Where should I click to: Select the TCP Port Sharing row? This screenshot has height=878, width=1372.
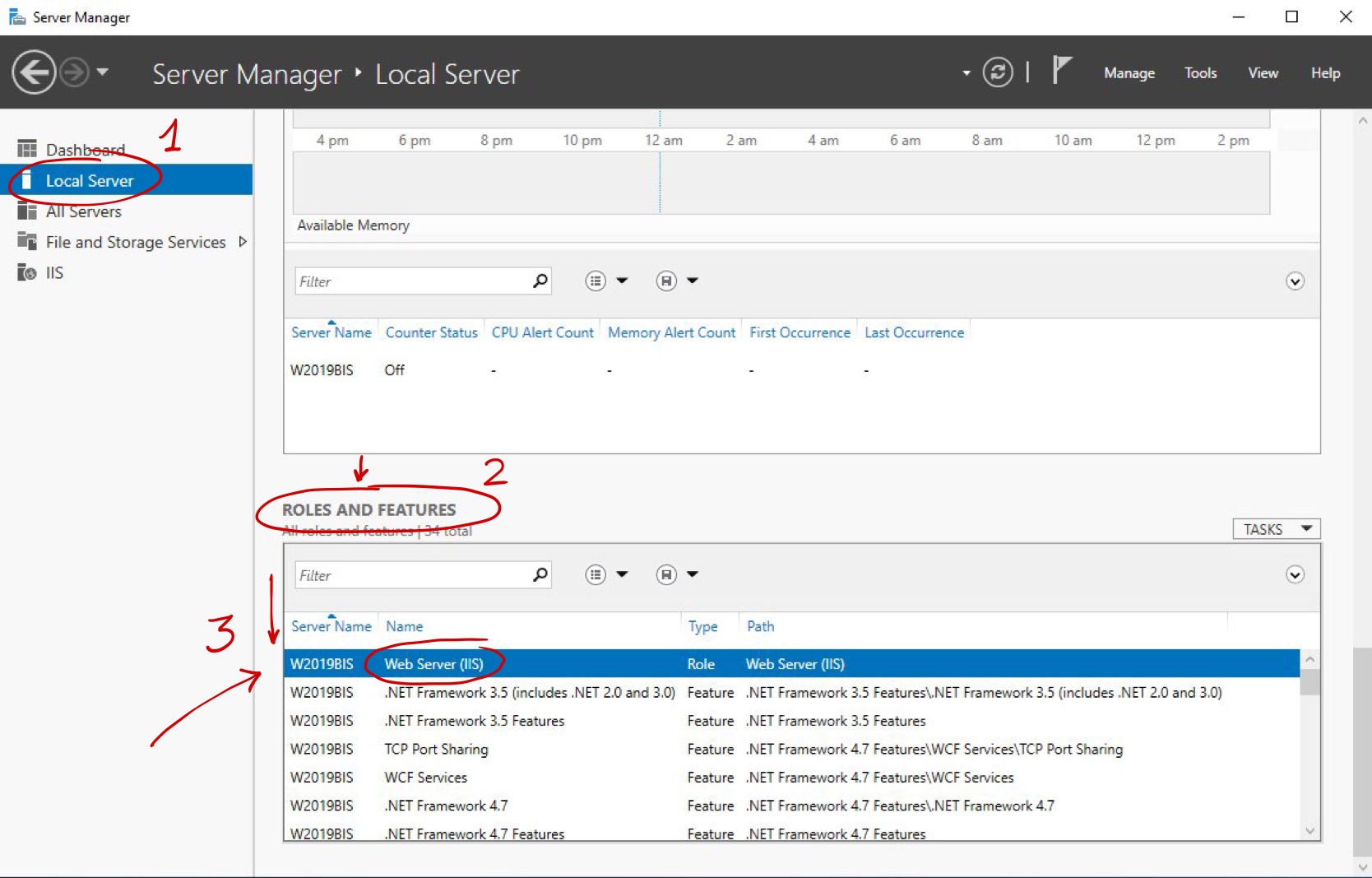pos(792,749)
